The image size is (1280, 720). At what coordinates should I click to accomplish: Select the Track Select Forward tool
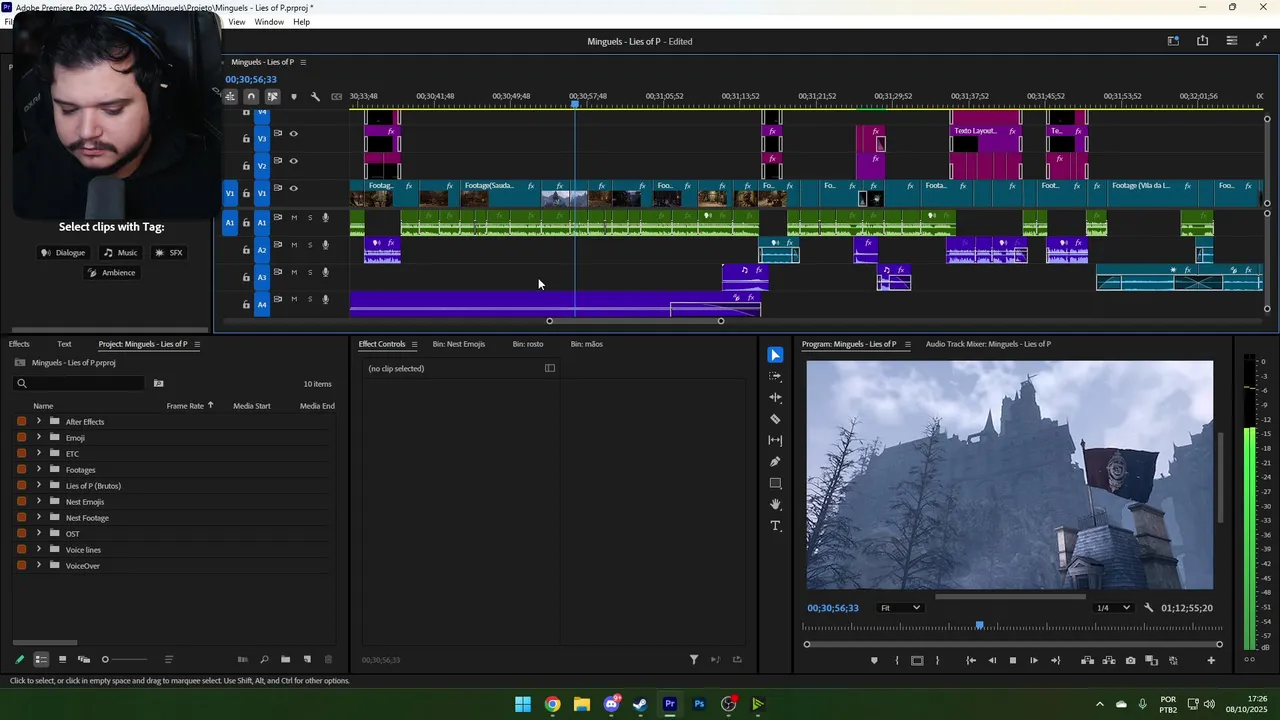point(775,376)
